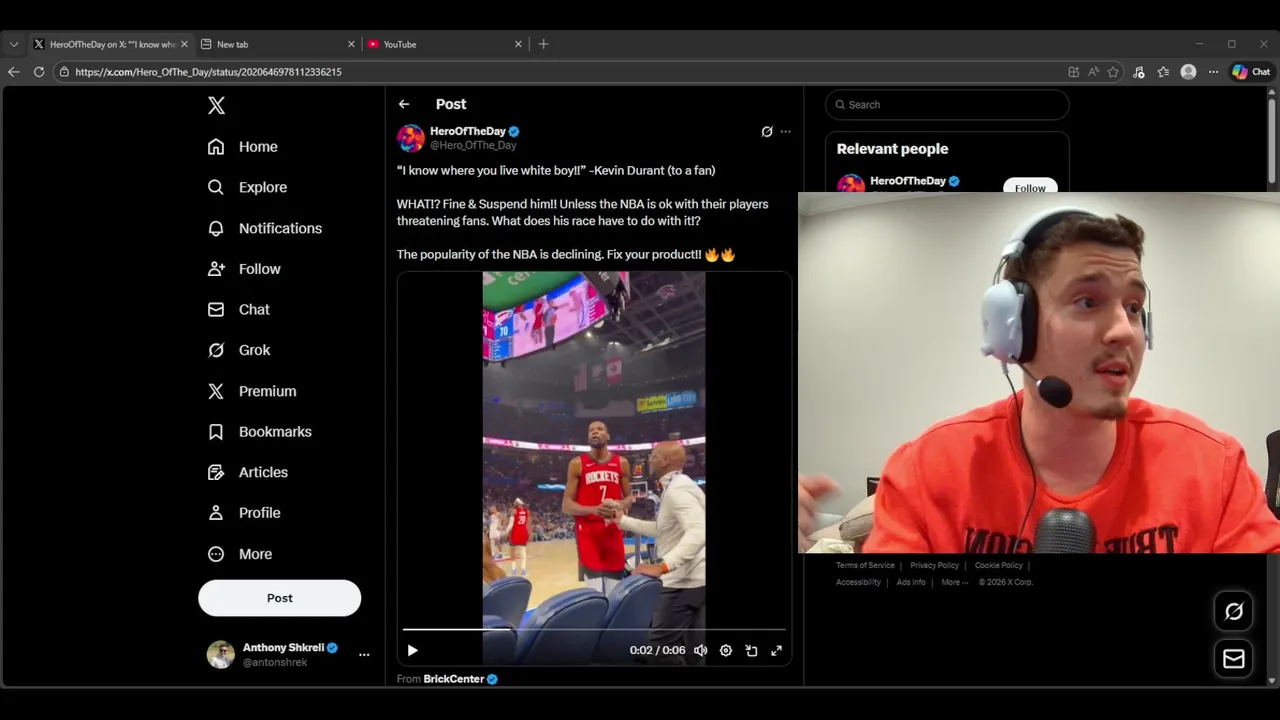Viewport: 1280px width, 720px height.
Task: Open Copilot Chat button
Action: tap(1251, 72)
